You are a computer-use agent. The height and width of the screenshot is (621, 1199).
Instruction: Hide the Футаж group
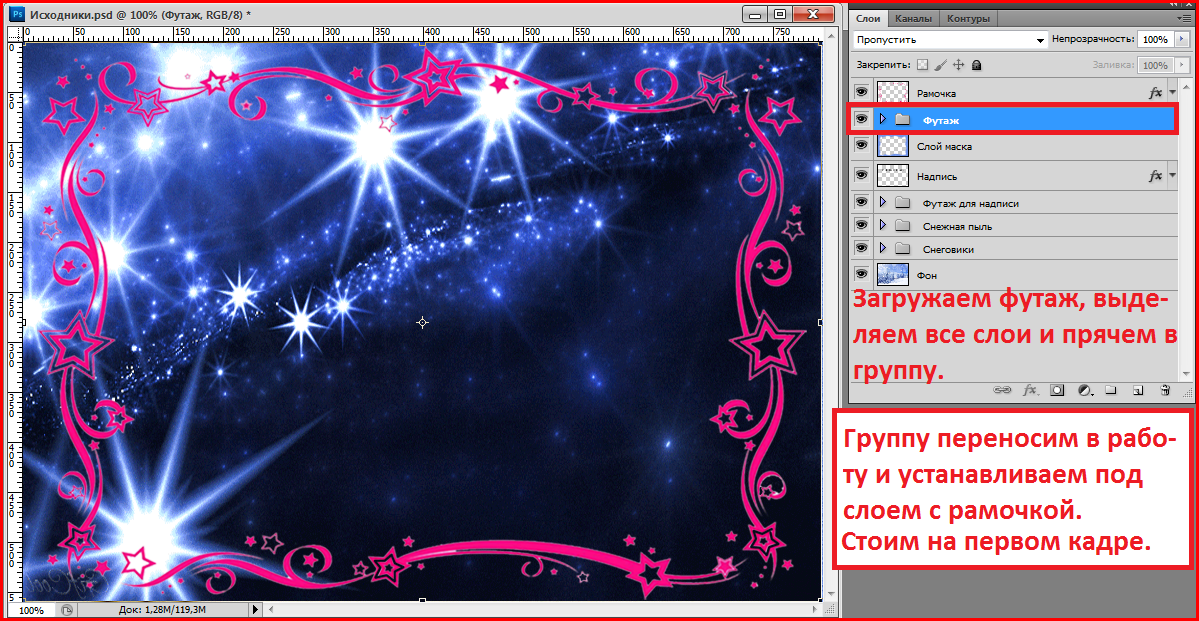pyautogui.click(x=862, y=119)
